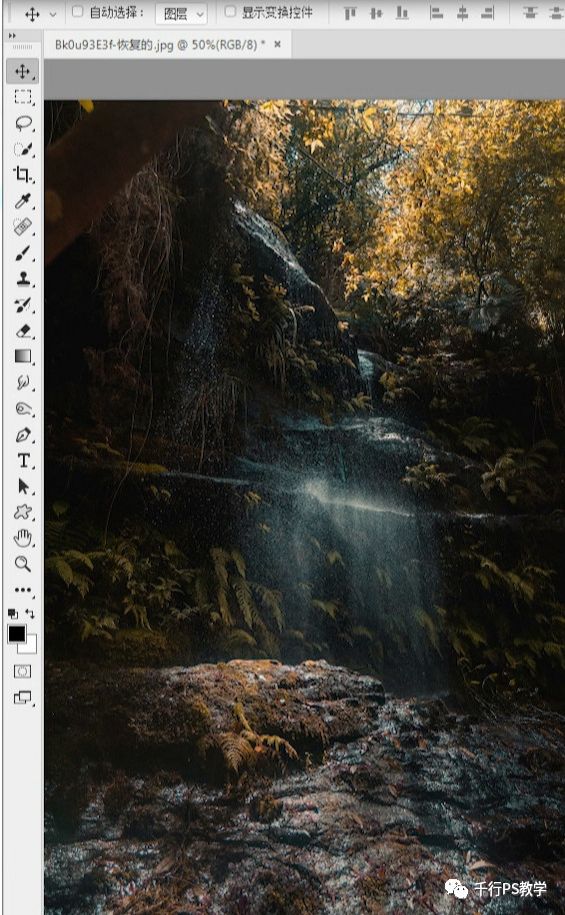The height and width of the screenshot is (915, 565).
Task: Select the Crop tool
Action: [x=23, y=174]
